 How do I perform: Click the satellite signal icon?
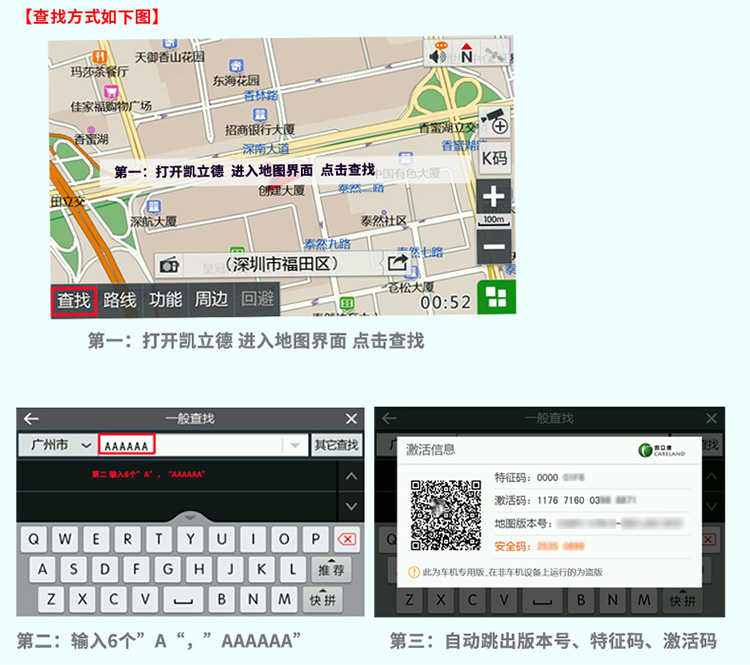tap(495, 54)
